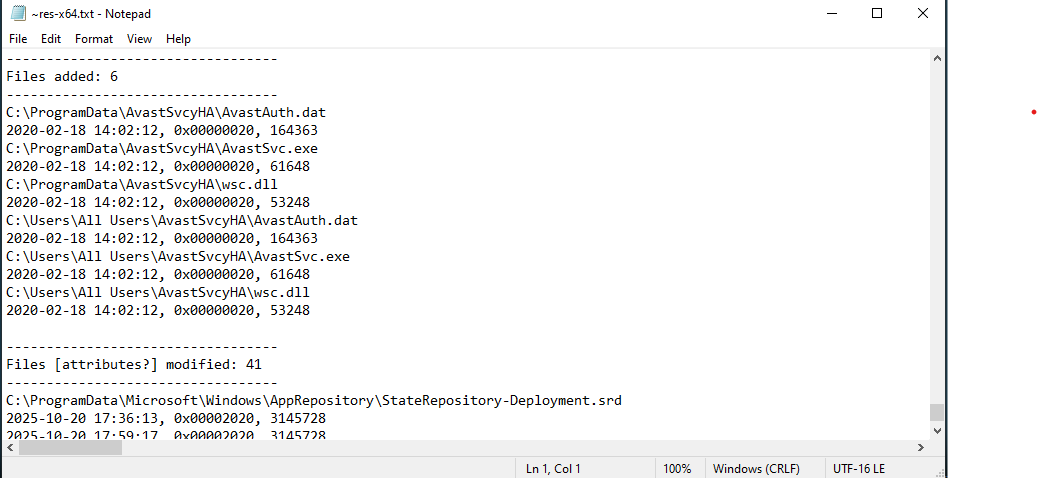This screenshot has height=478, width=1038.
Task: Click the horizontal scrollbar thumb
Action: click(70, 448)
